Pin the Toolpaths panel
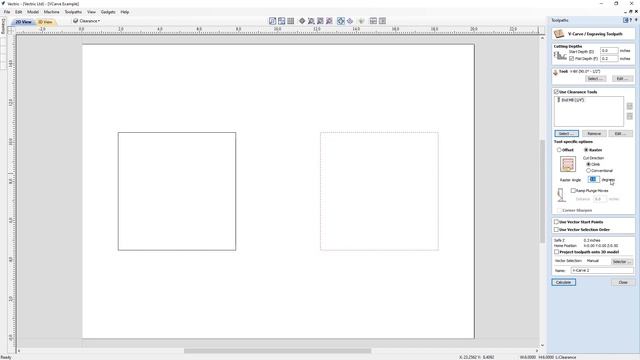640x360 pixels. (x=636, y=20)
